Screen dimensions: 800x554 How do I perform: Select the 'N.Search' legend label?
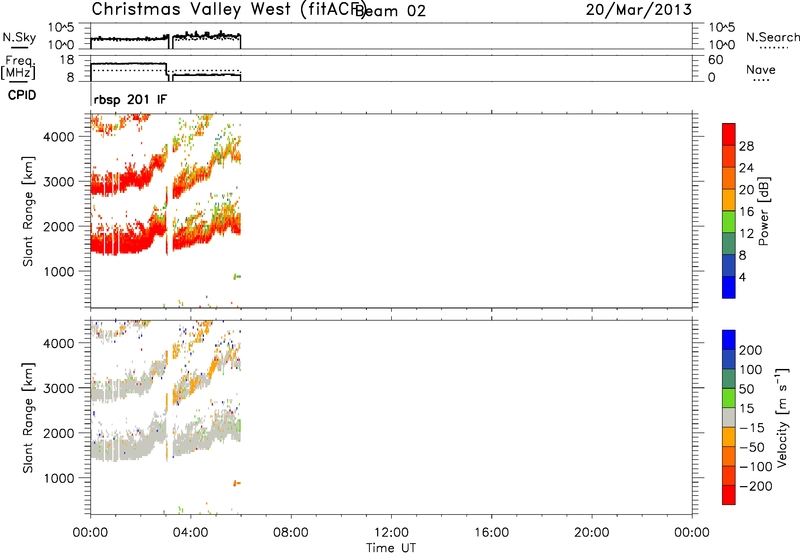point(772,37)
